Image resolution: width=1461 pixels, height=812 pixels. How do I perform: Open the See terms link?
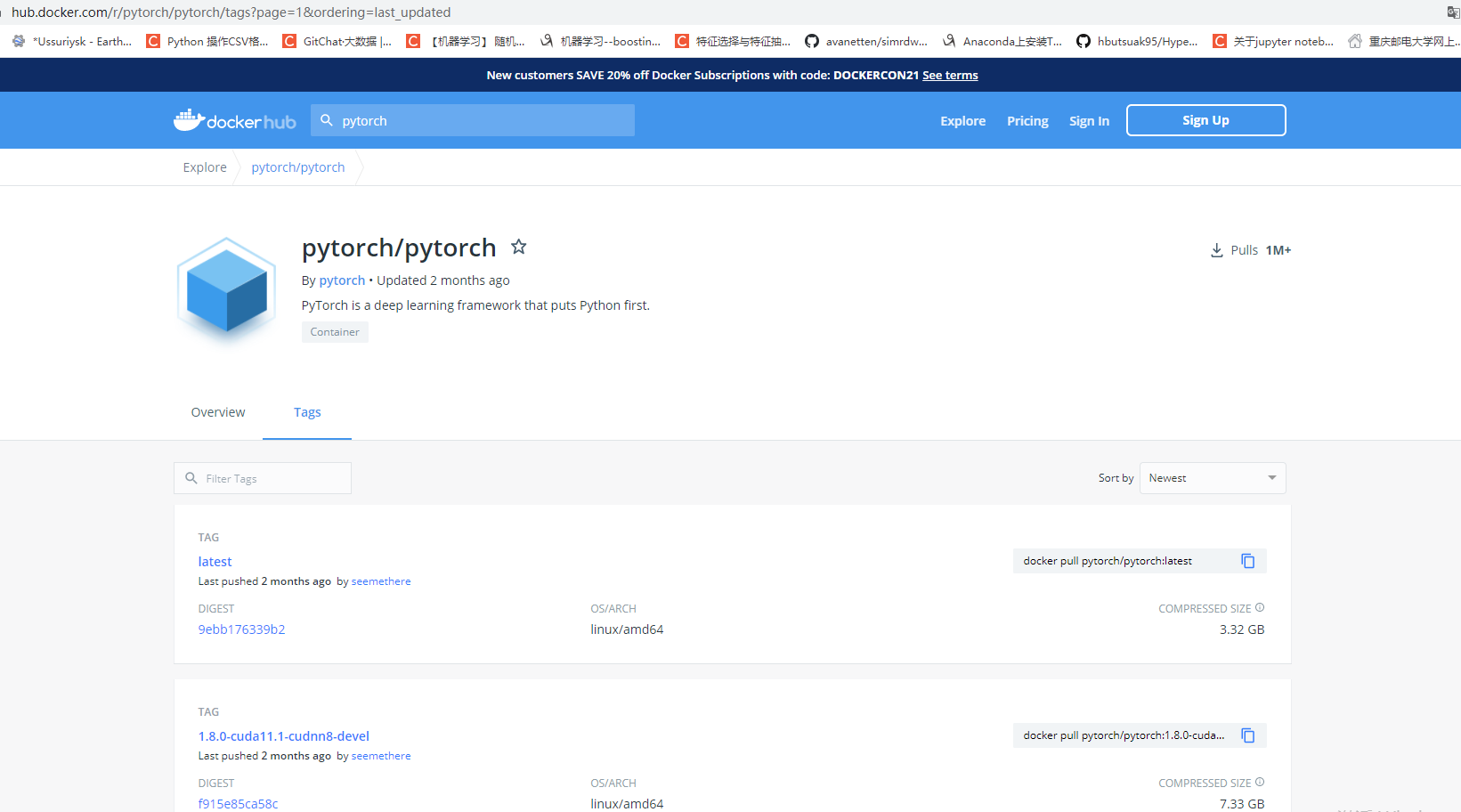coord(949,75)
